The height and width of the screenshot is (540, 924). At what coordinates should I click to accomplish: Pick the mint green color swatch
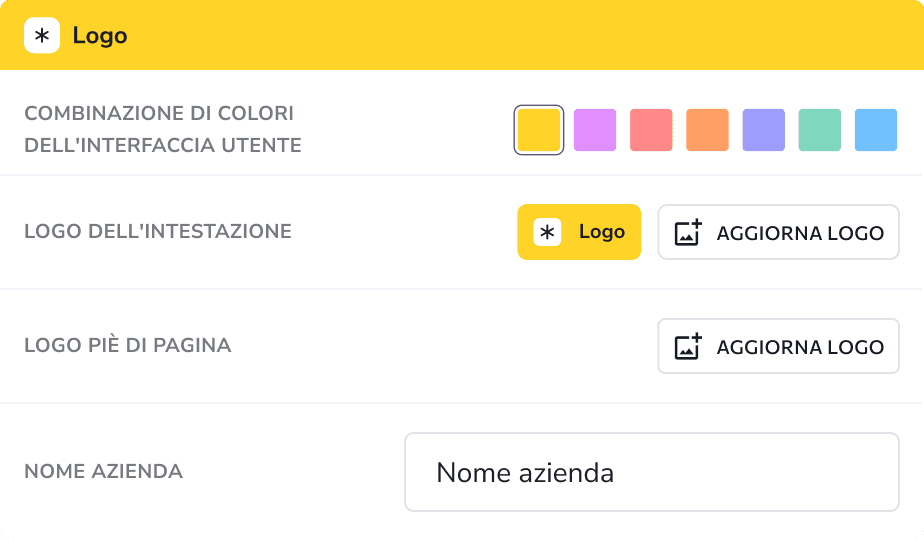pyautogui.click(x=820, y=130)
